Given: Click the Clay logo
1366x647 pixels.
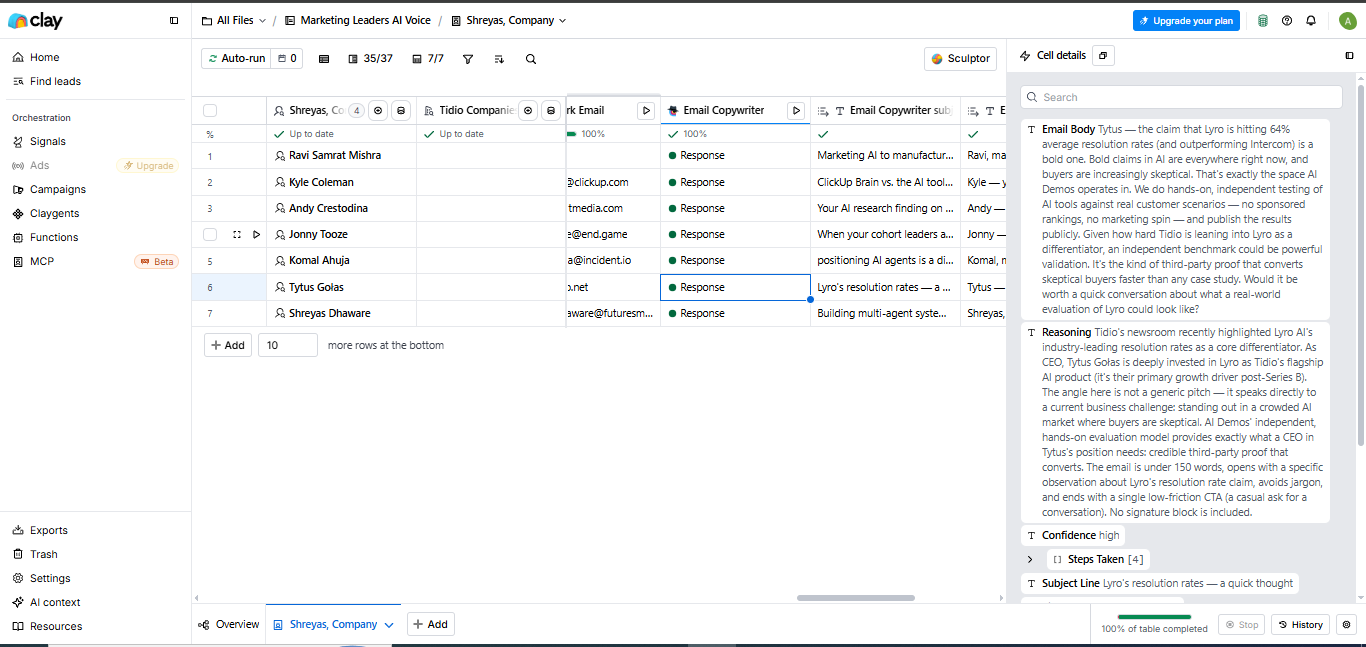Looking at the screenshot, I should coord(34,20).
